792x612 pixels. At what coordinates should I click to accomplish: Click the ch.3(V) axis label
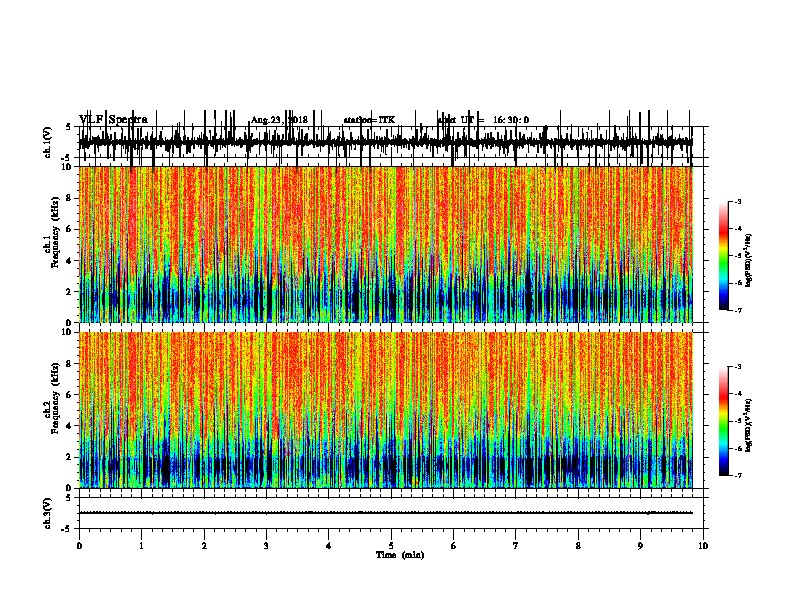tap(48, 513)
